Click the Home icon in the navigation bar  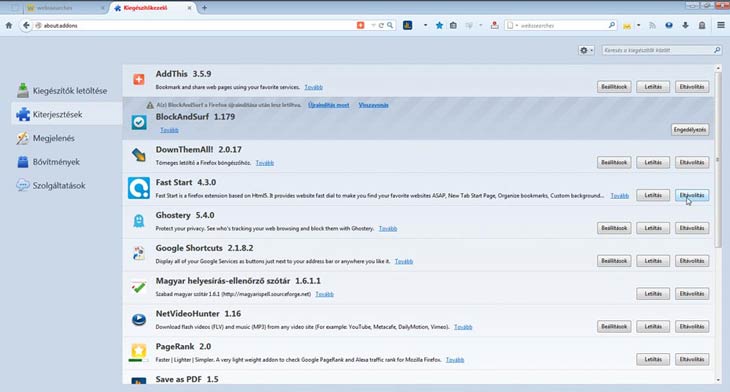point(9,26)
